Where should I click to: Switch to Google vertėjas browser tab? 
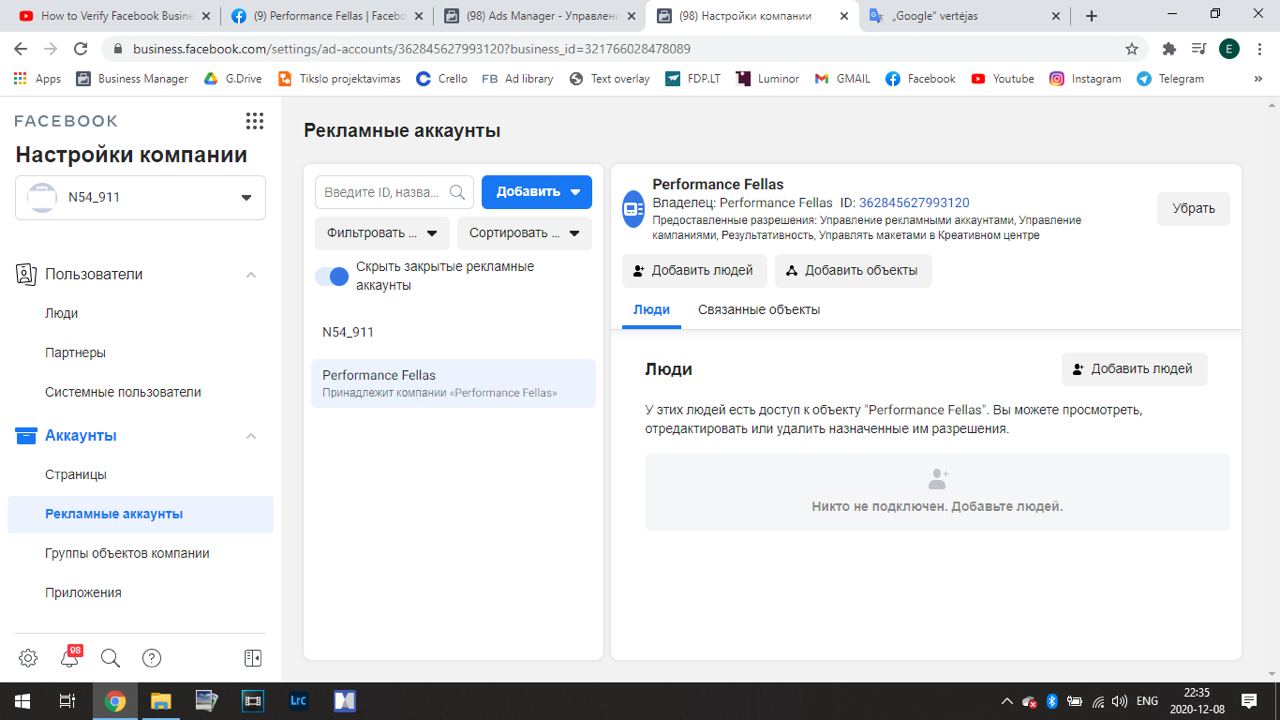[963, 16]
